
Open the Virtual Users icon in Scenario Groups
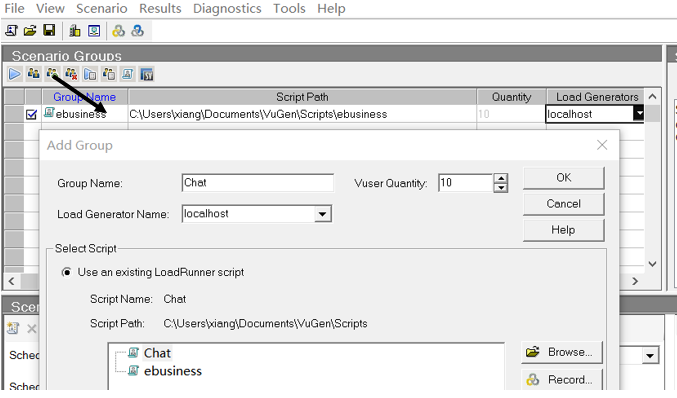(33, 74)
